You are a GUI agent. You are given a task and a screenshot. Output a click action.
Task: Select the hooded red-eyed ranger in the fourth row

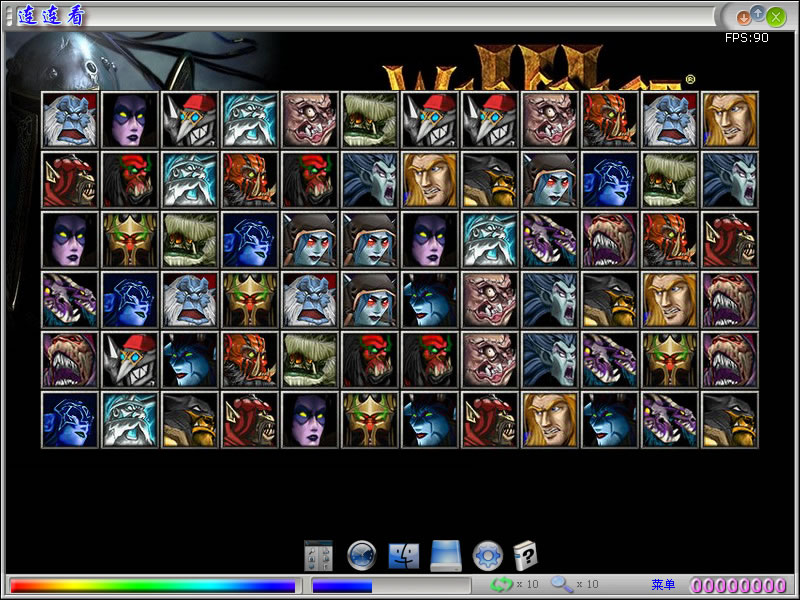point(370,300)
